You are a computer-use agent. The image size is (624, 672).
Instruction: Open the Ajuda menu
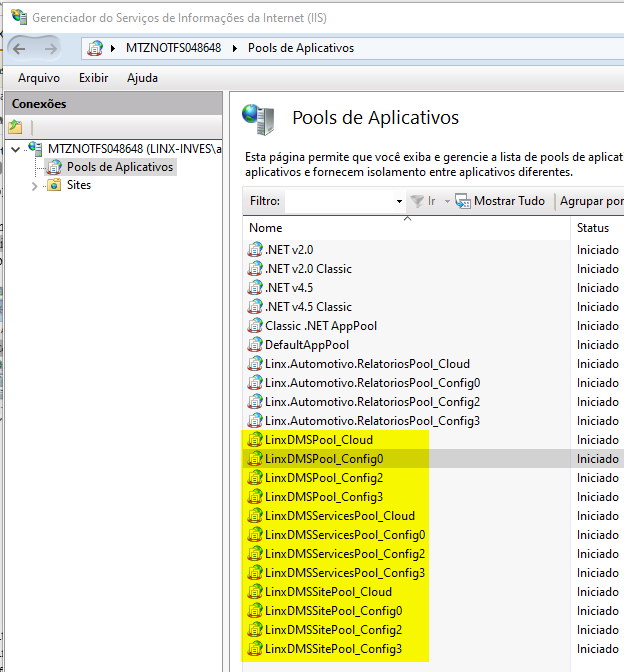click(x=142, y=78)
